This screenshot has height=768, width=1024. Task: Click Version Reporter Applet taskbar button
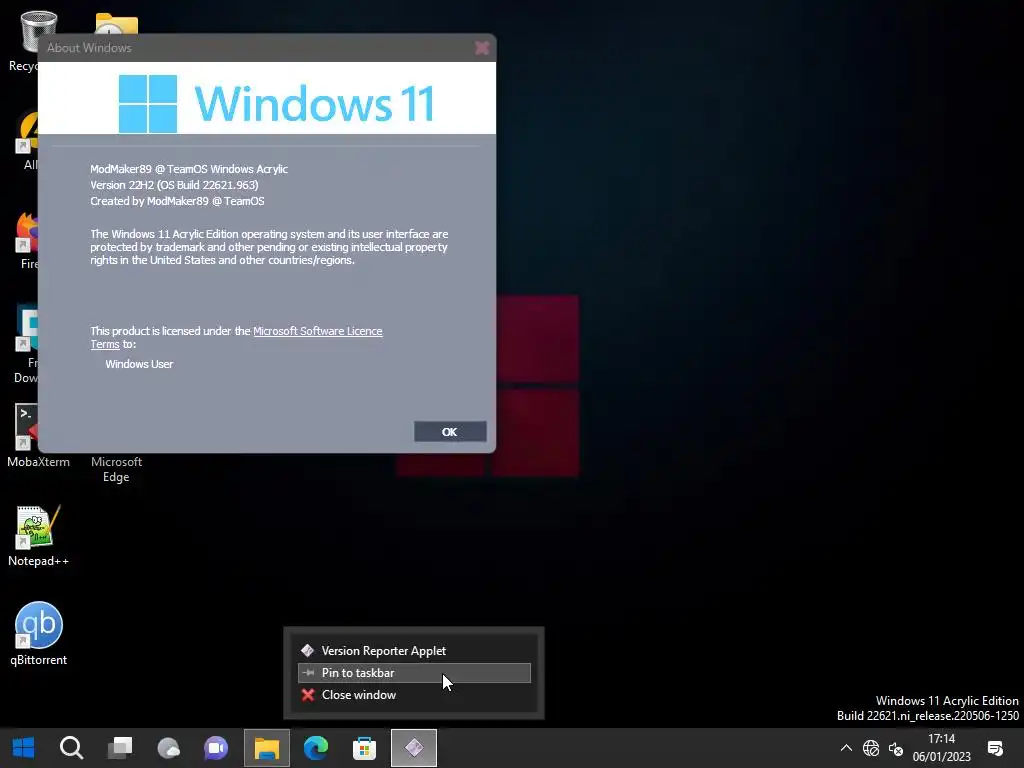click(x=413, y=748)
